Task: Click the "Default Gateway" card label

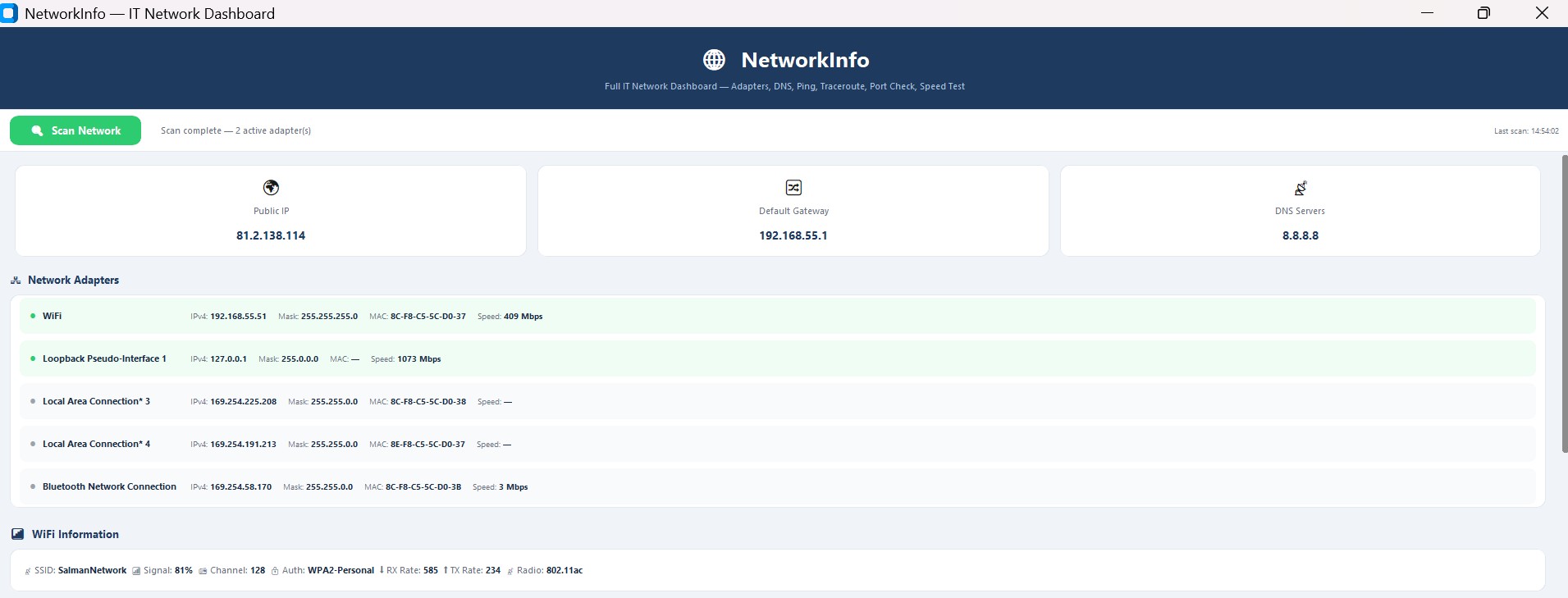Action: coord(793,211)
